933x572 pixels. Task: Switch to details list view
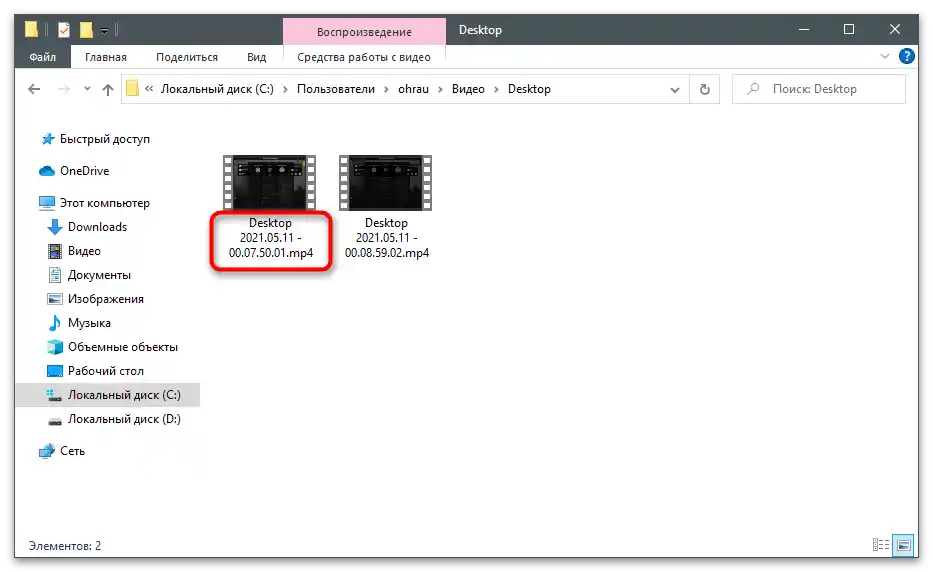pos(881,545)
